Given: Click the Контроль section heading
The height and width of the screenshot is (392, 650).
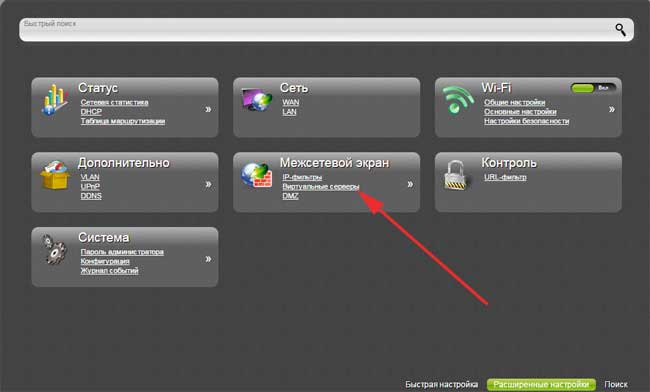Looking at the screenshot, I should 509,163.
